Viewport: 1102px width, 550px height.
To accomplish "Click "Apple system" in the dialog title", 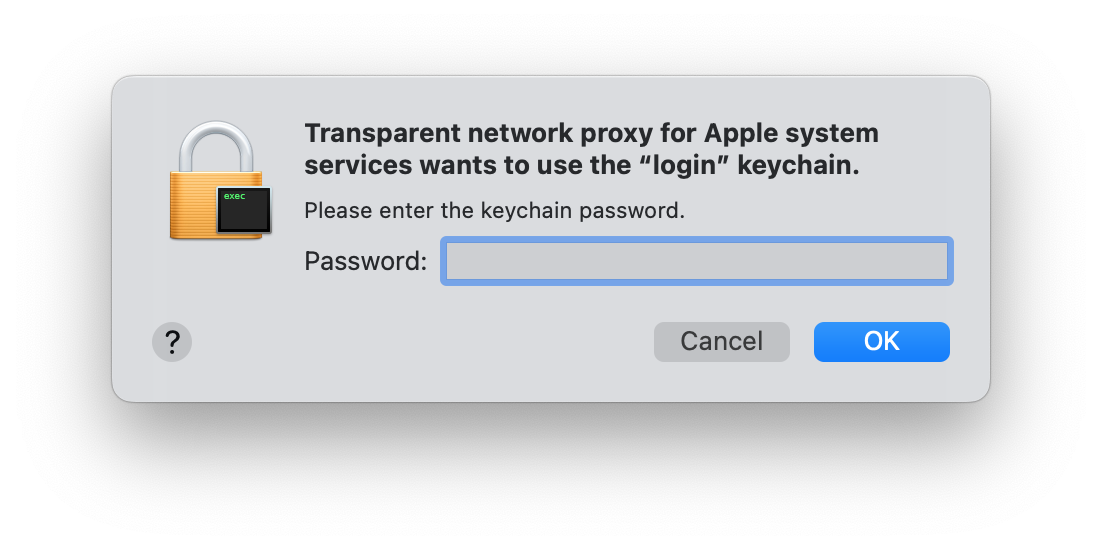I will [x=791, y=133].
